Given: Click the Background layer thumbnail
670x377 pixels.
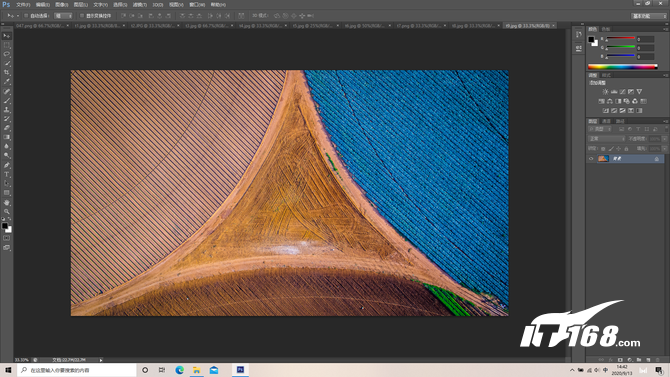Looking at the screenshot, I should coord(603,159).
